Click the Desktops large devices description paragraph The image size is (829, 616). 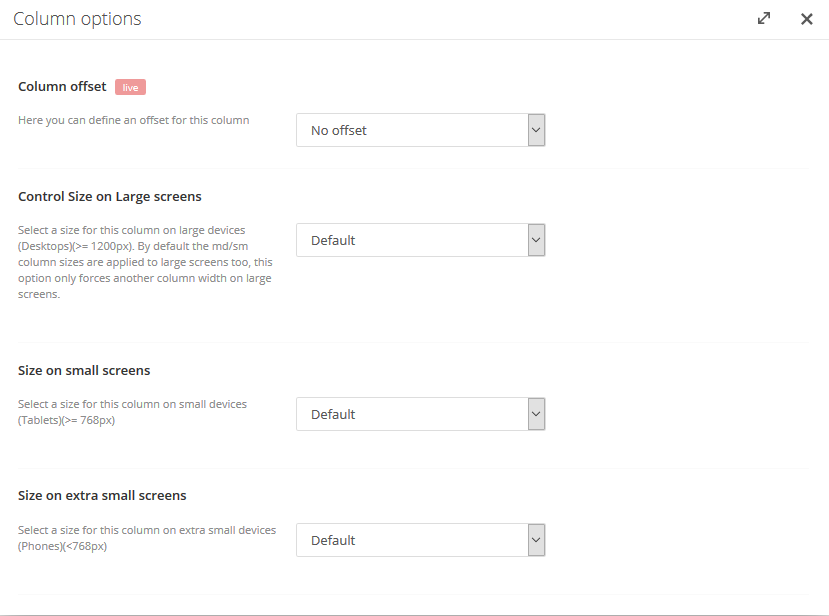tap(145, 262)
